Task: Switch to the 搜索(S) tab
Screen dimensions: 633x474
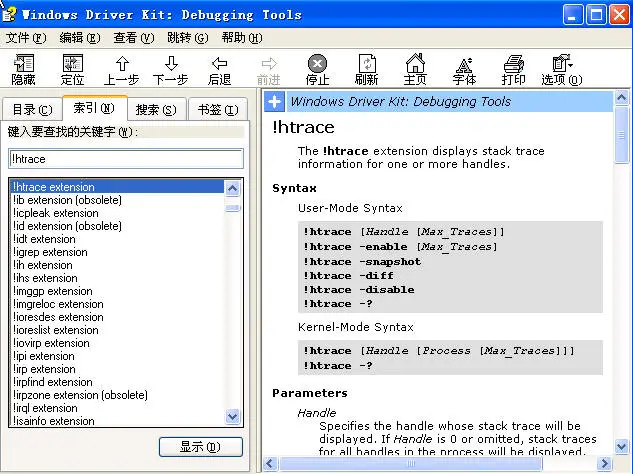Action: coord(156,109)
